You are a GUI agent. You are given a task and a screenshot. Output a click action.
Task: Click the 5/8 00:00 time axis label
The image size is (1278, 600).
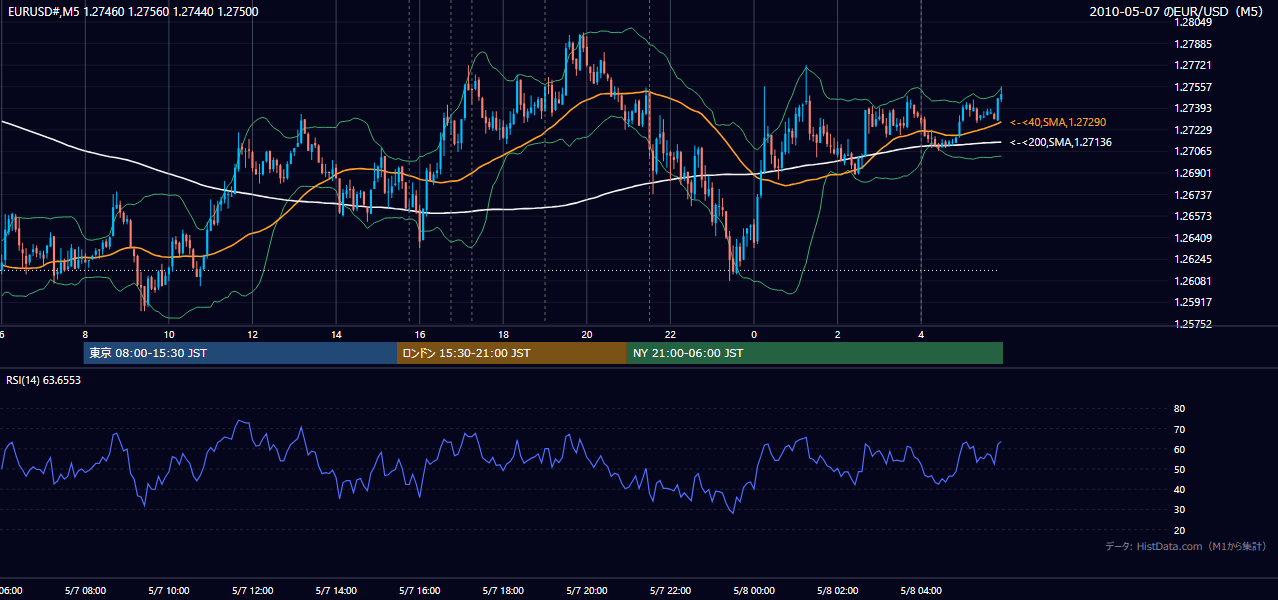pos(754,591)
